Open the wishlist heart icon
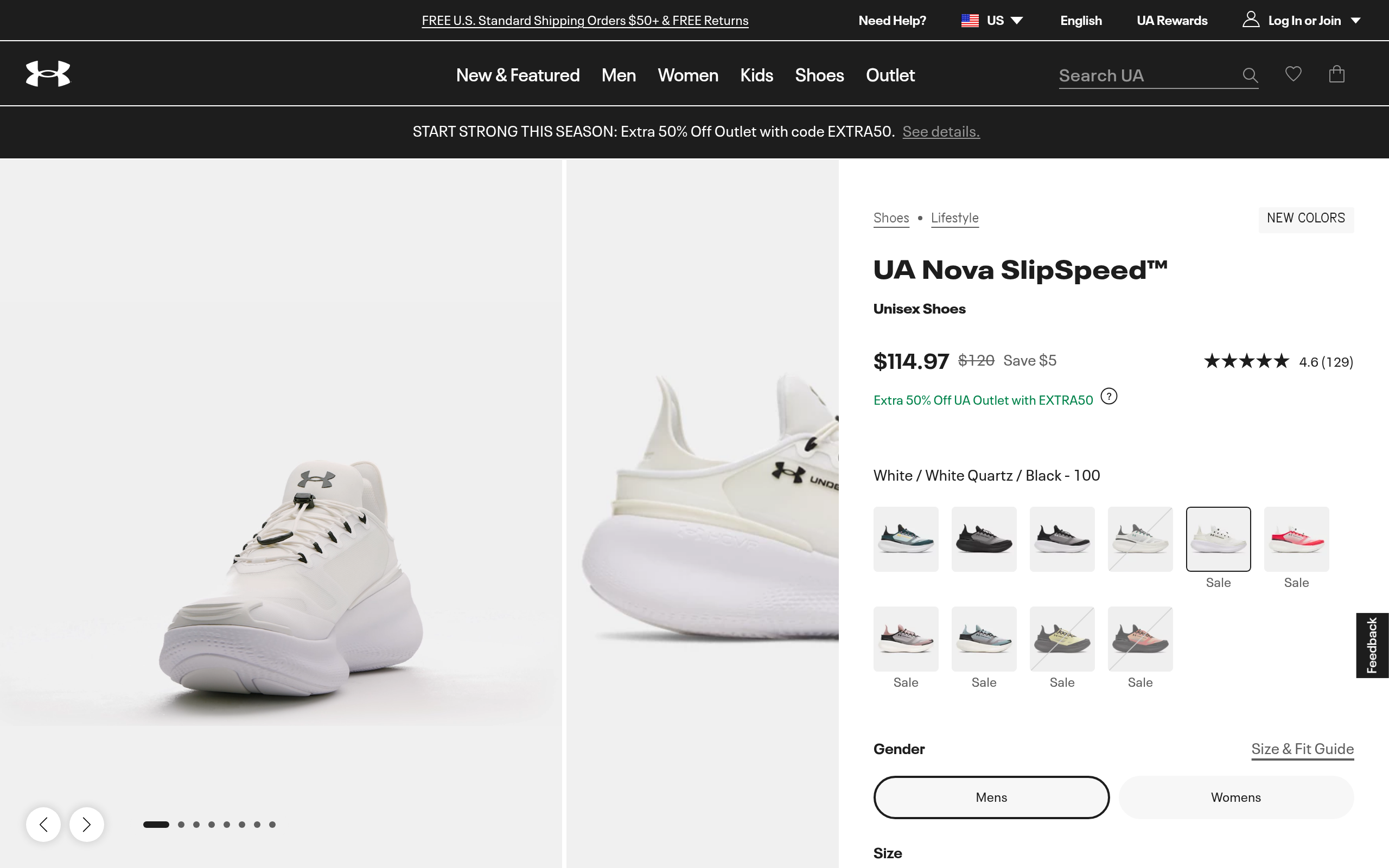The width and height of the screenshot is (1389, 868). [x=1292, y=74]
